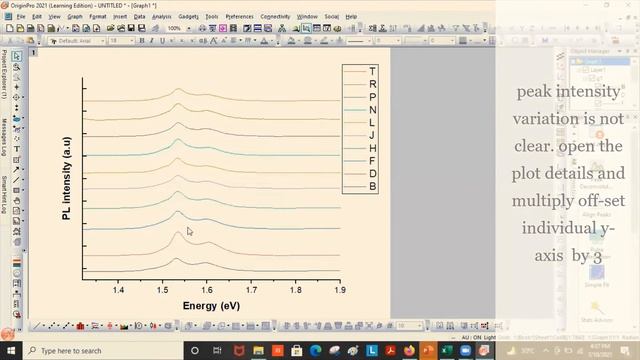Toggle underline text formatting

pyautogui.click(x=162, y=41)
